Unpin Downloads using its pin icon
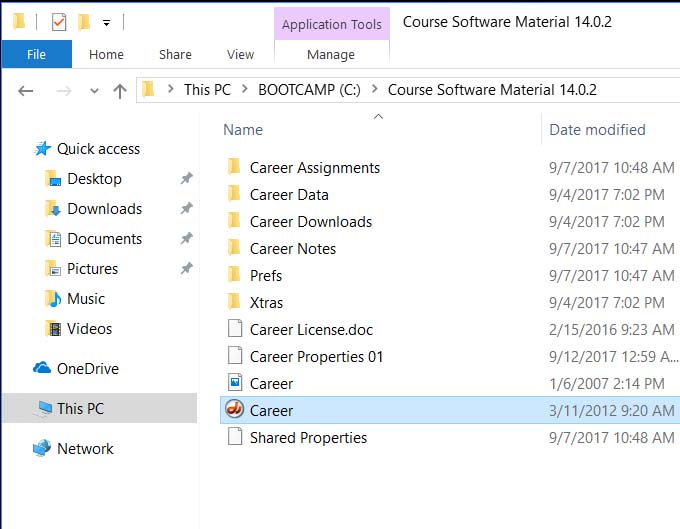 pos(186,209)
